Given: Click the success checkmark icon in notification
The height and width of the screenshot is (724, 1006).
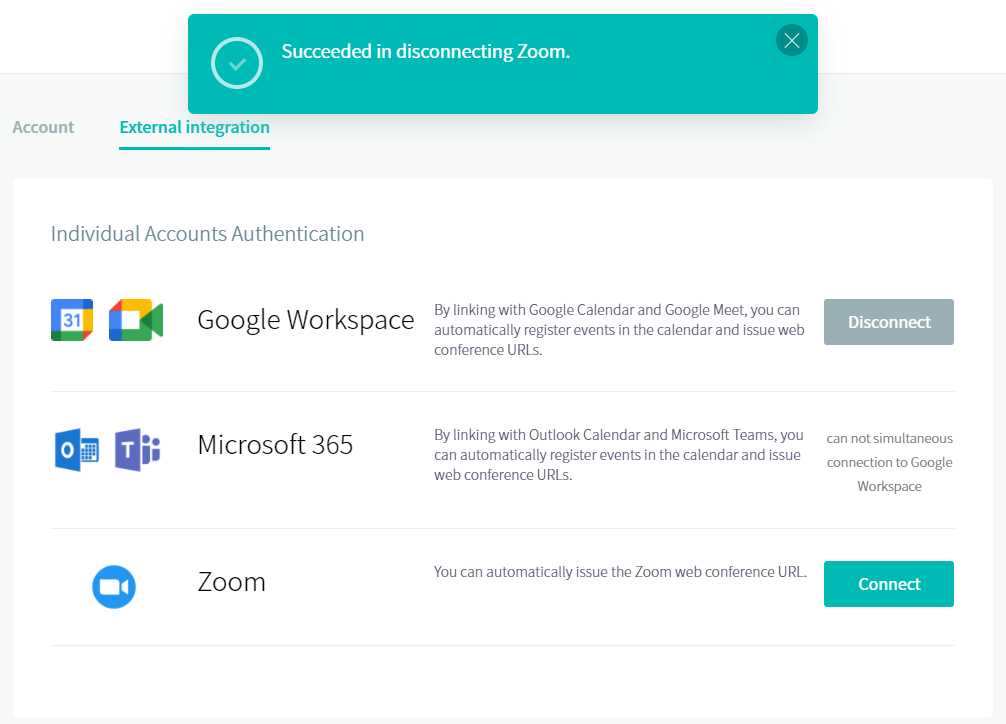Looking at the screenshot, I should [237, 64].
